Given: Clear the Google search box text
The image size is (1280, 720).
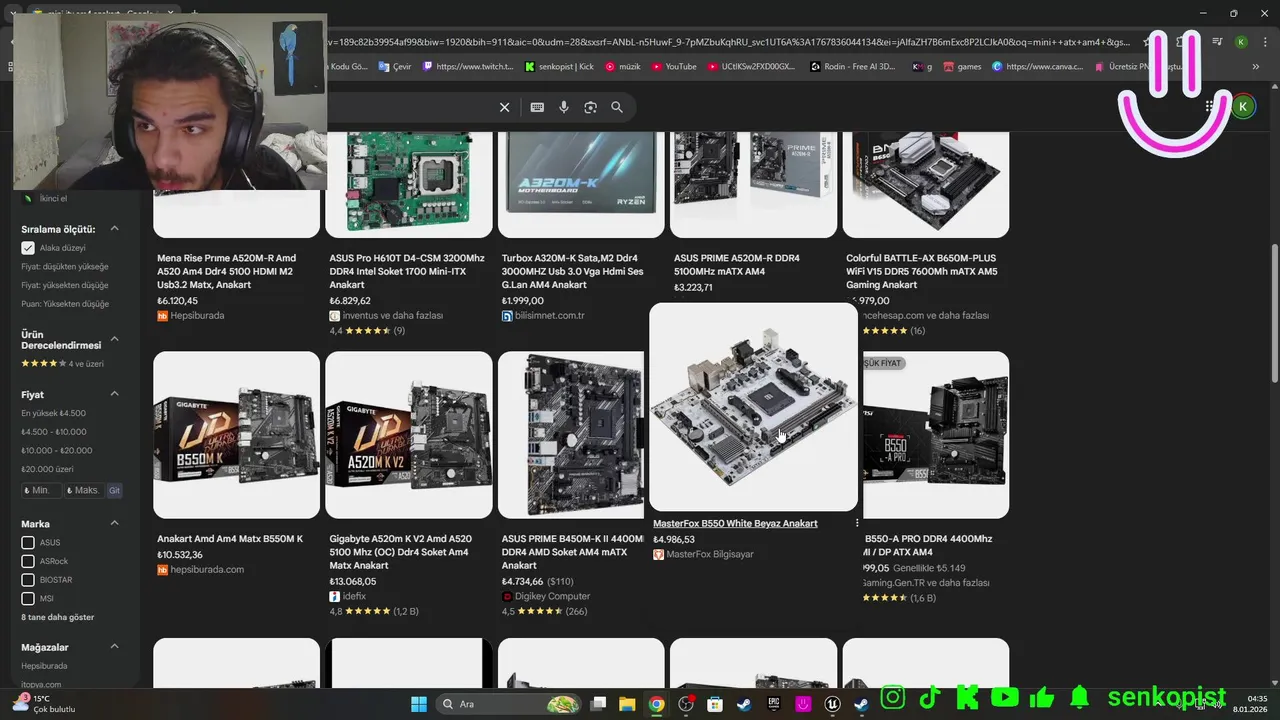Looking at the screenshot, I should point(505,107).
